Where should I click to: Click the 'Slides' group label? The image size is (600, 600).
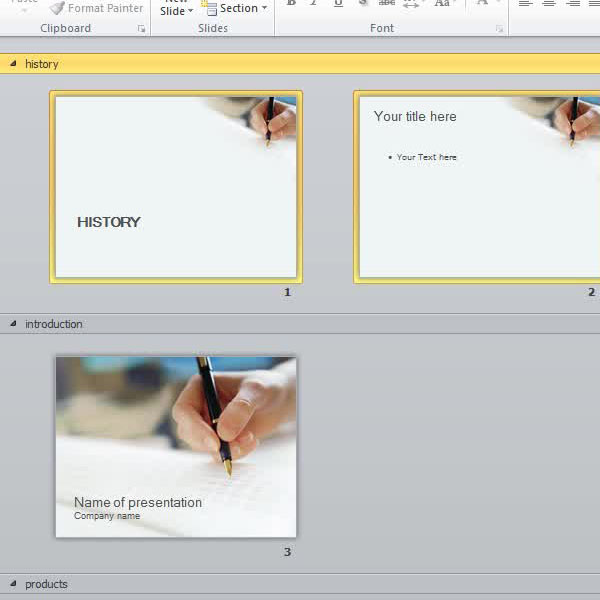213,28
